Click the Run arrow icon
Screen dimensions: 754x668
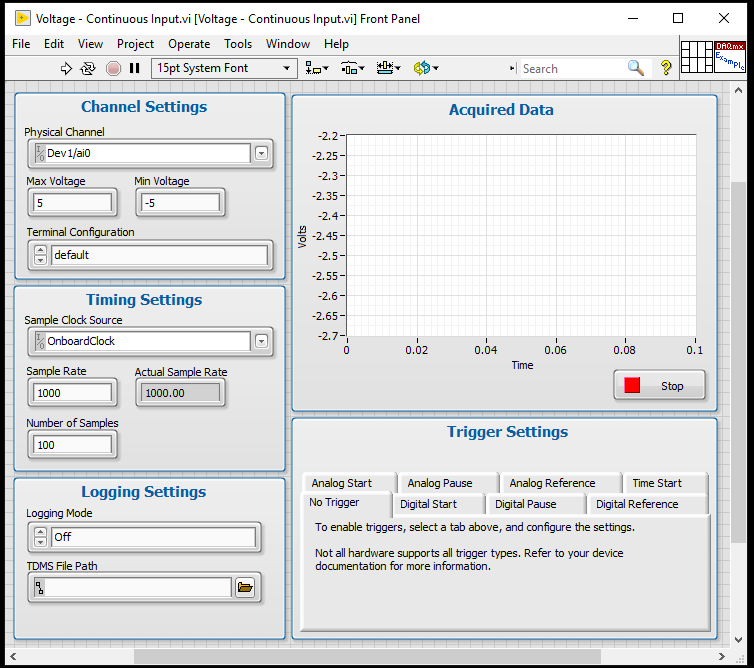coord(66,68)
